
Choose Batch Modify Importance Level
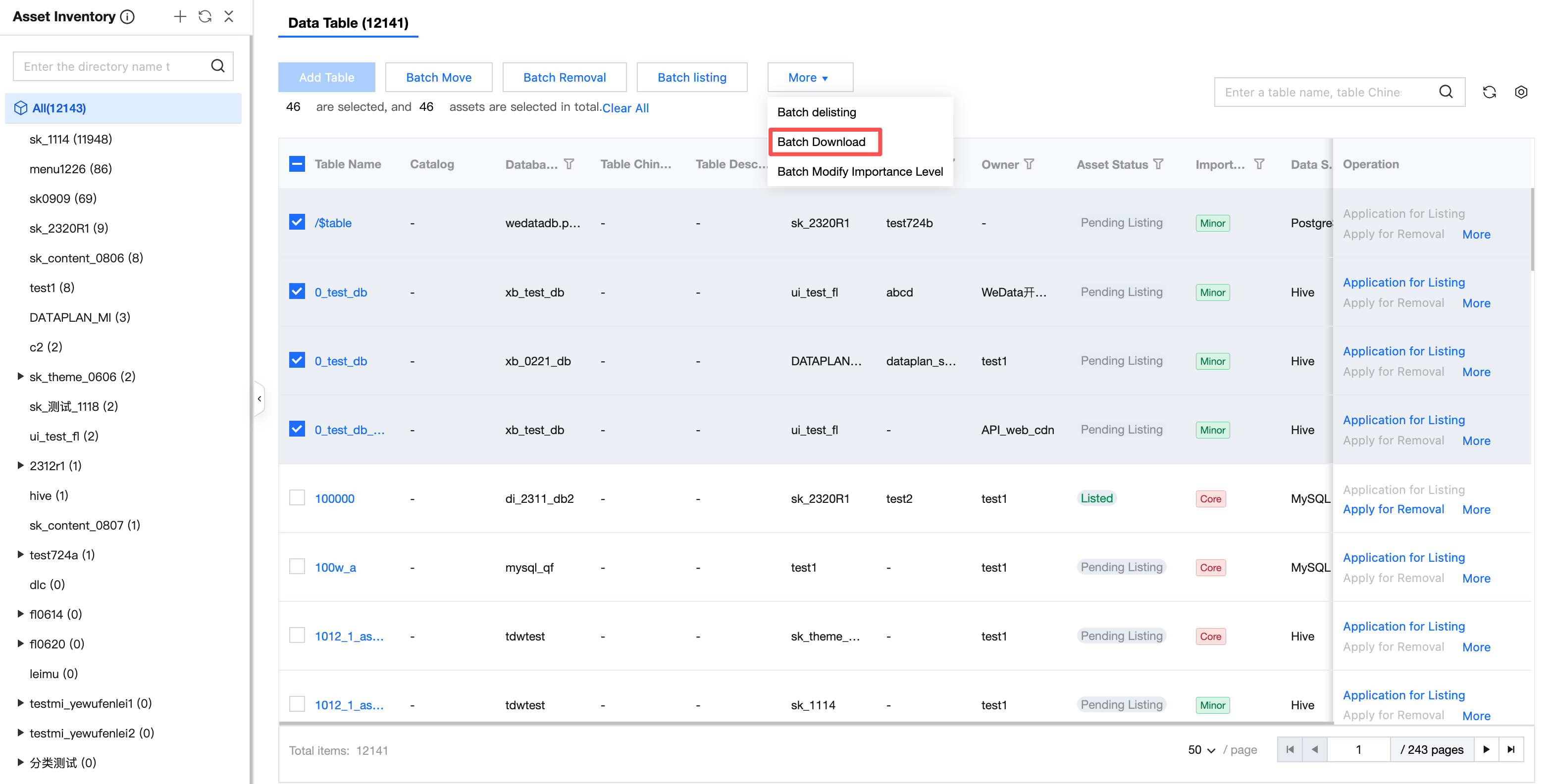click(859, 171)
